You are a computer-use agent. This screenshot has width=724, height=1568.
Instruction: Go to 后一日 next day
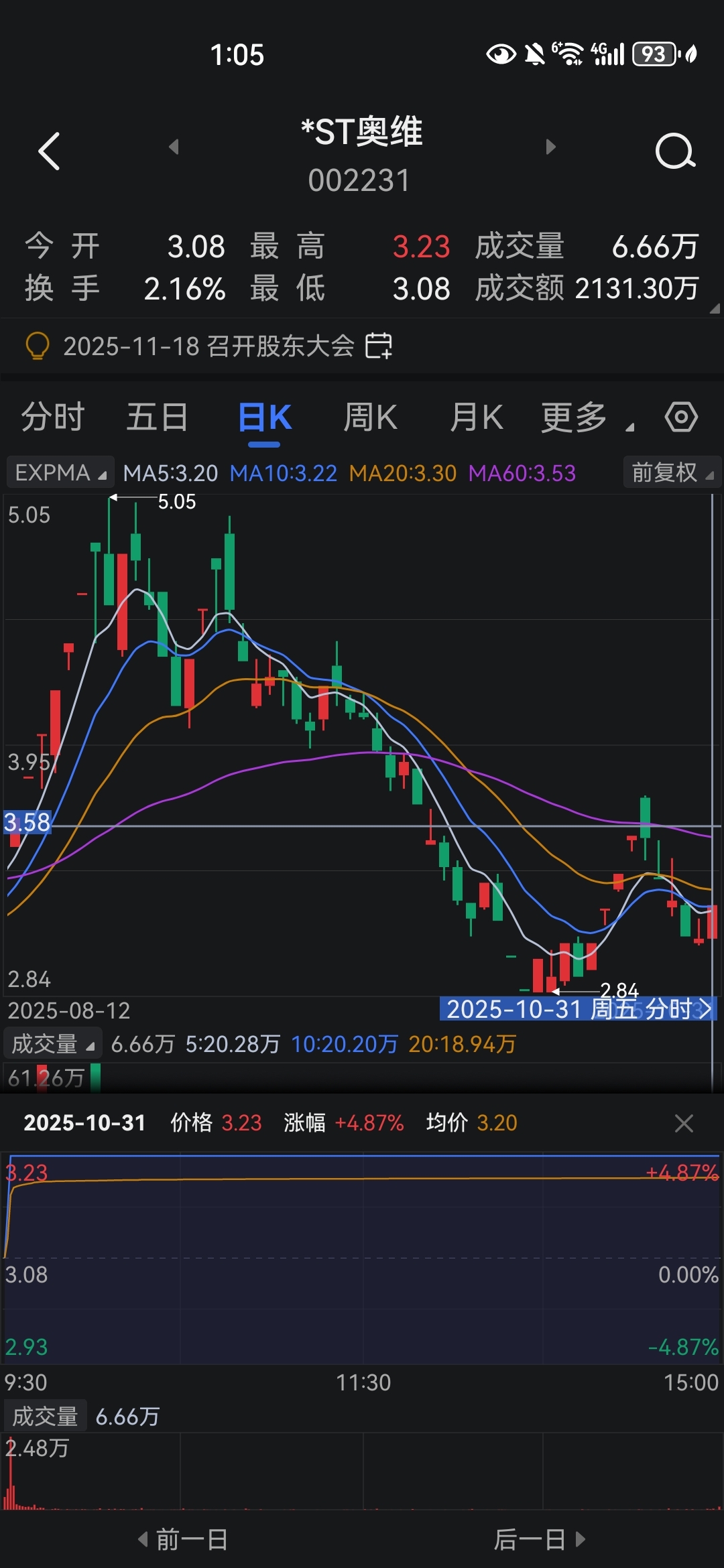click(x=540, y=1539)
